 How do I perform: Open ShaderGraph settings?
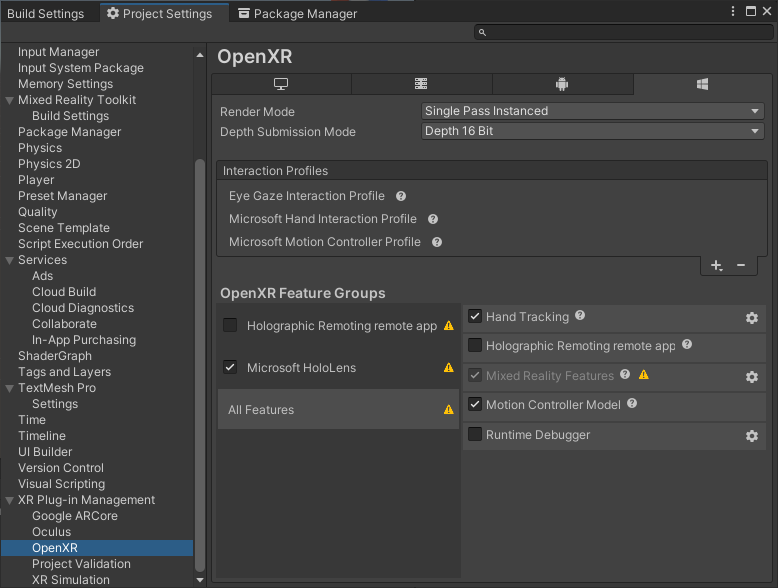pyautogui.click(x=55, y=356)
